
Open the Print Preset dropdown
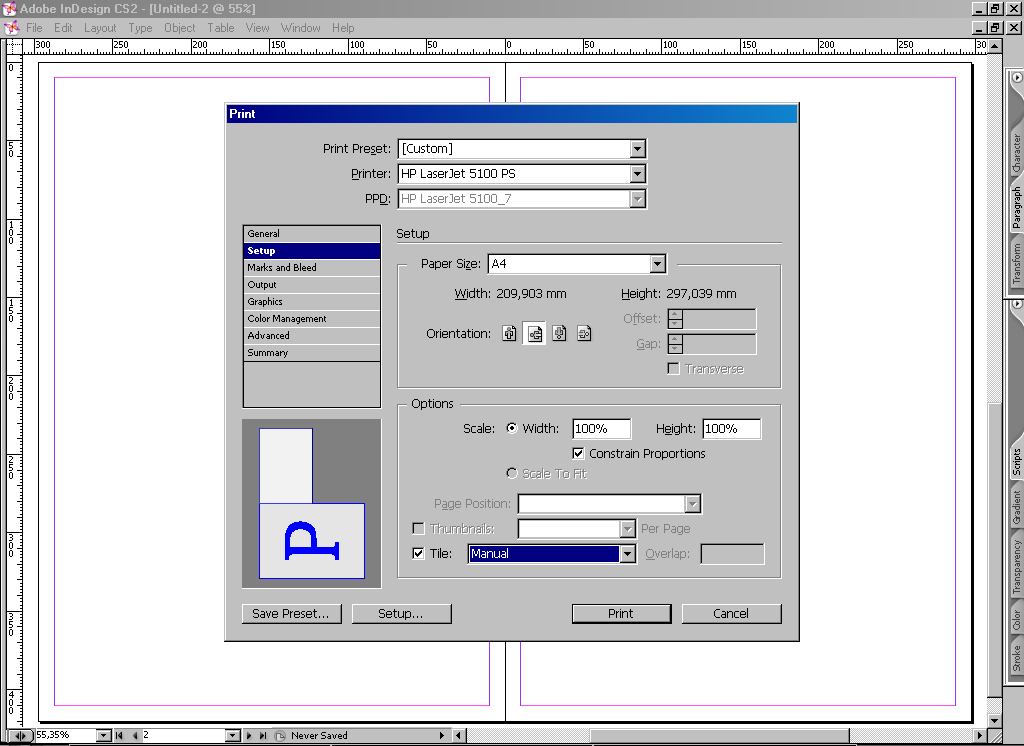click(x=638, y=149)
